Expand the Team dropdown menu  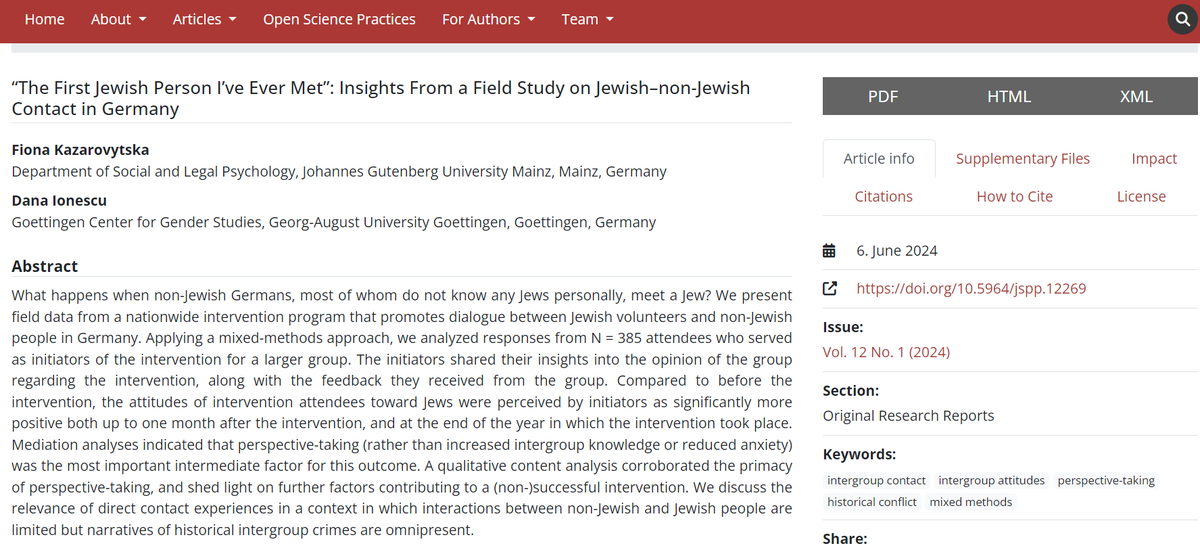tap(588, 19)
